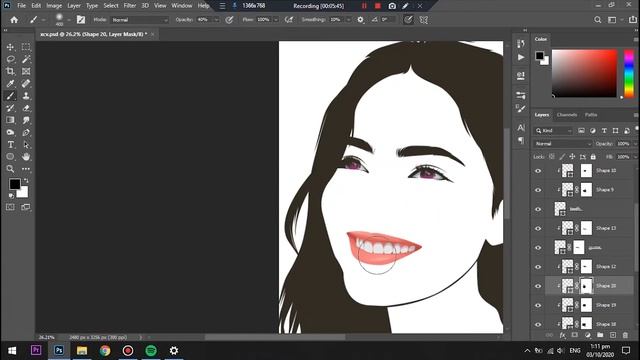Select the Rectangular Marquee tool
Screen dimensions: 640x360
click(x=26, y=47)
